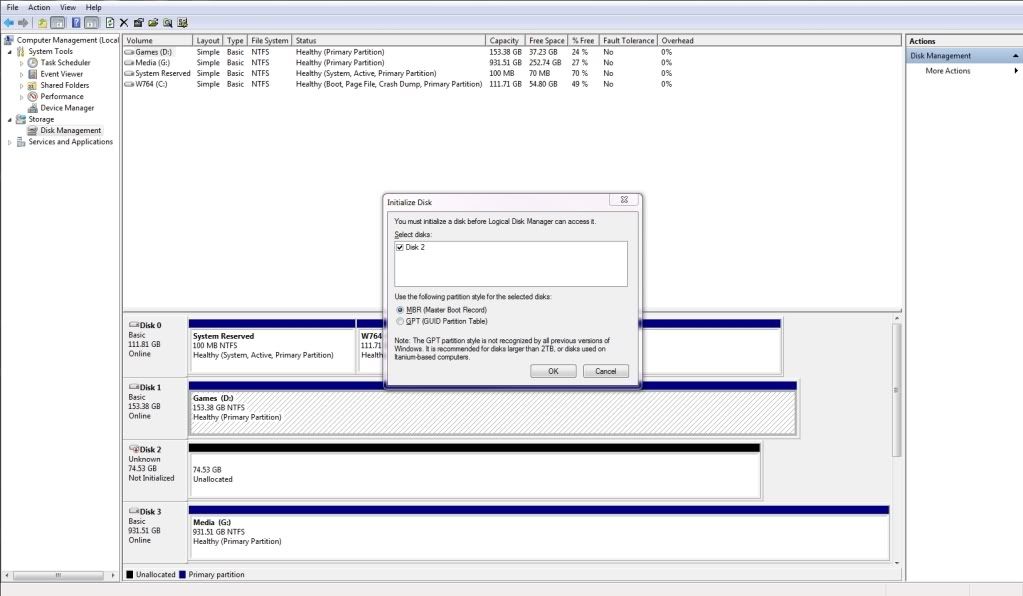Sort by the Capacity column header
The image size is (1023, 596).
pos(505,40)
